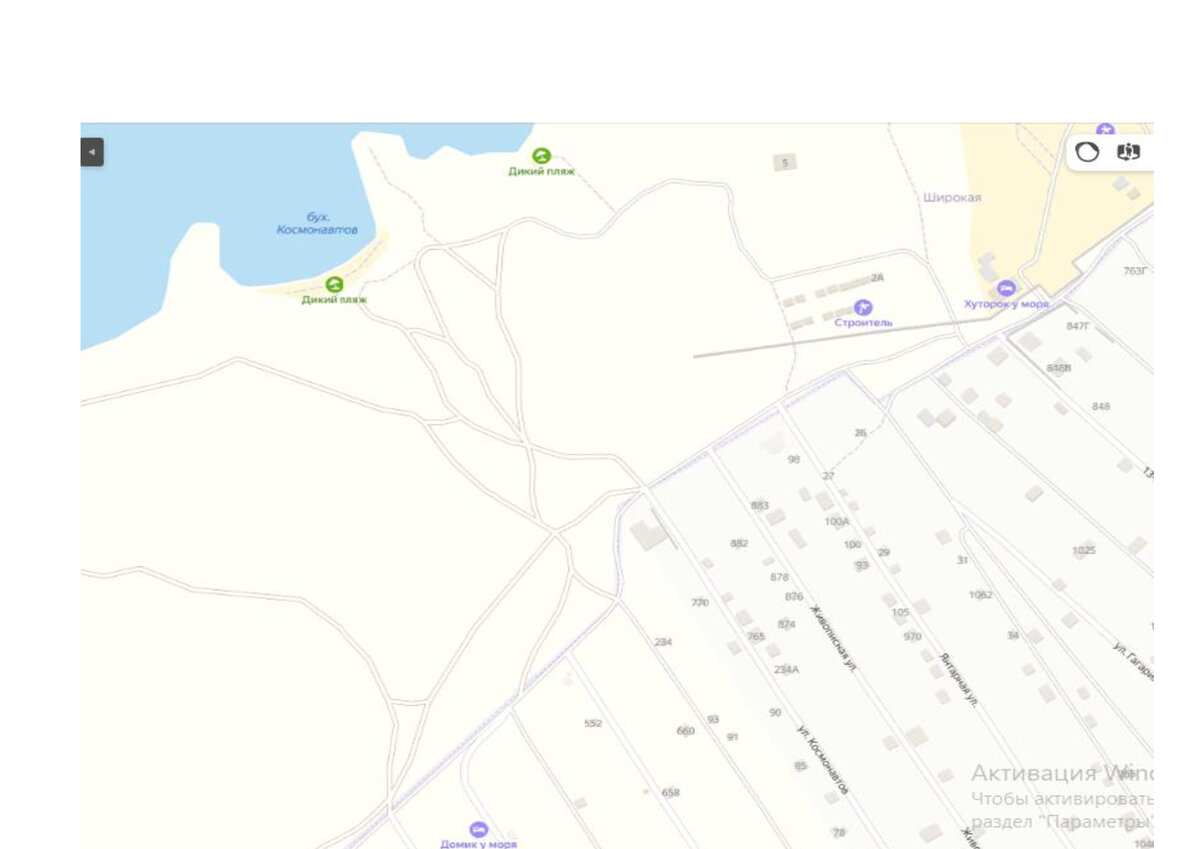Click the бух. Космонавтов bay label
Viewport: 1200px width, 849px height.
pyautogui.click(x=318, y=223)
